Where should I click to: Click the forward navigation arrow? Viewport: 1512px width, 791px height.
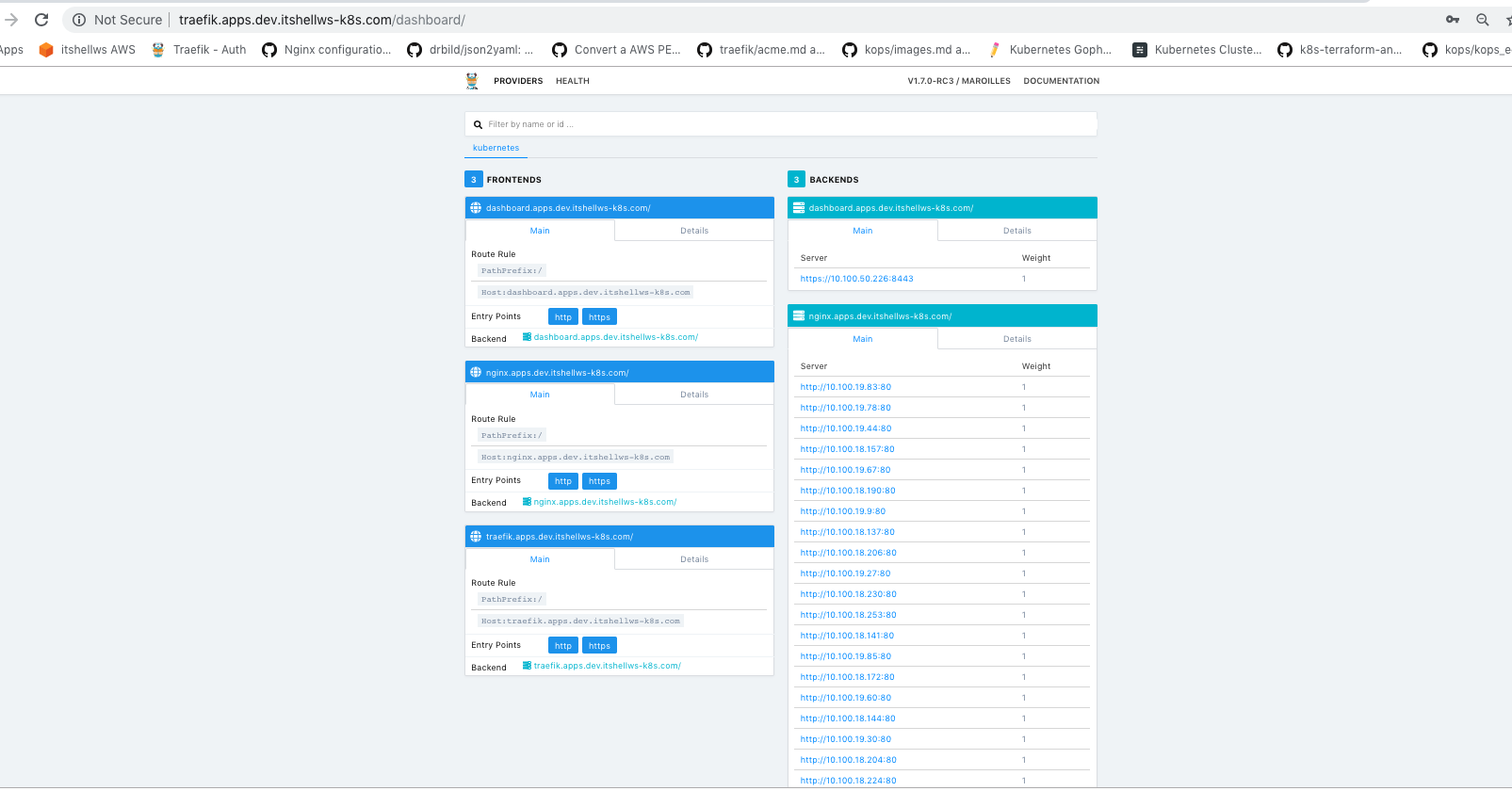point(11,20)
